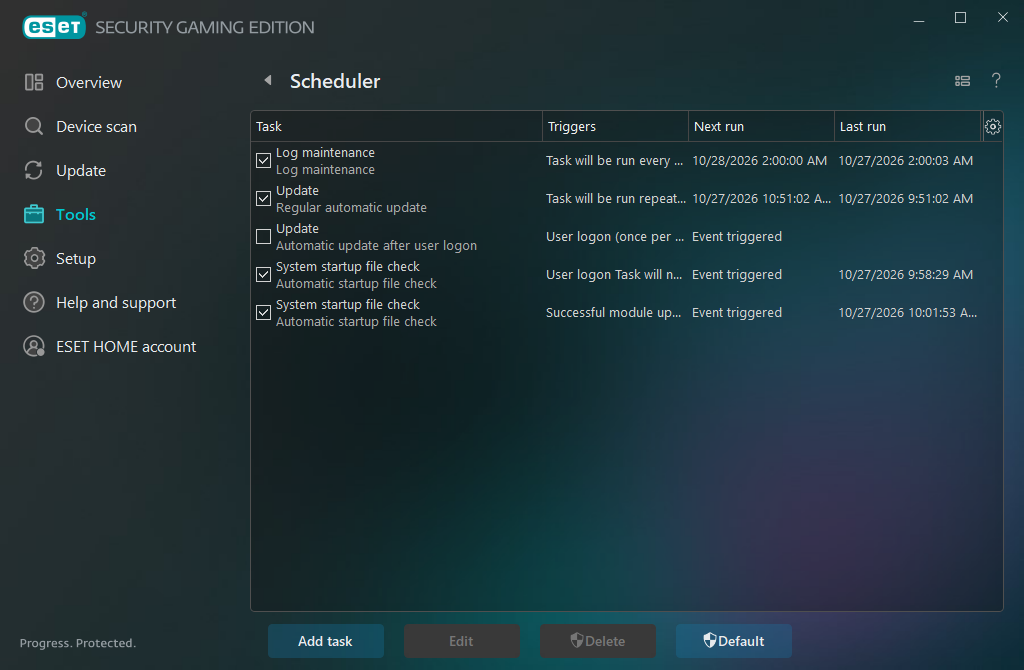Image resolution: width=1024 pixels, height=670 pixels.
Task: Enable Automatic update after user logon checkbox
Action: tap(263, 236)
